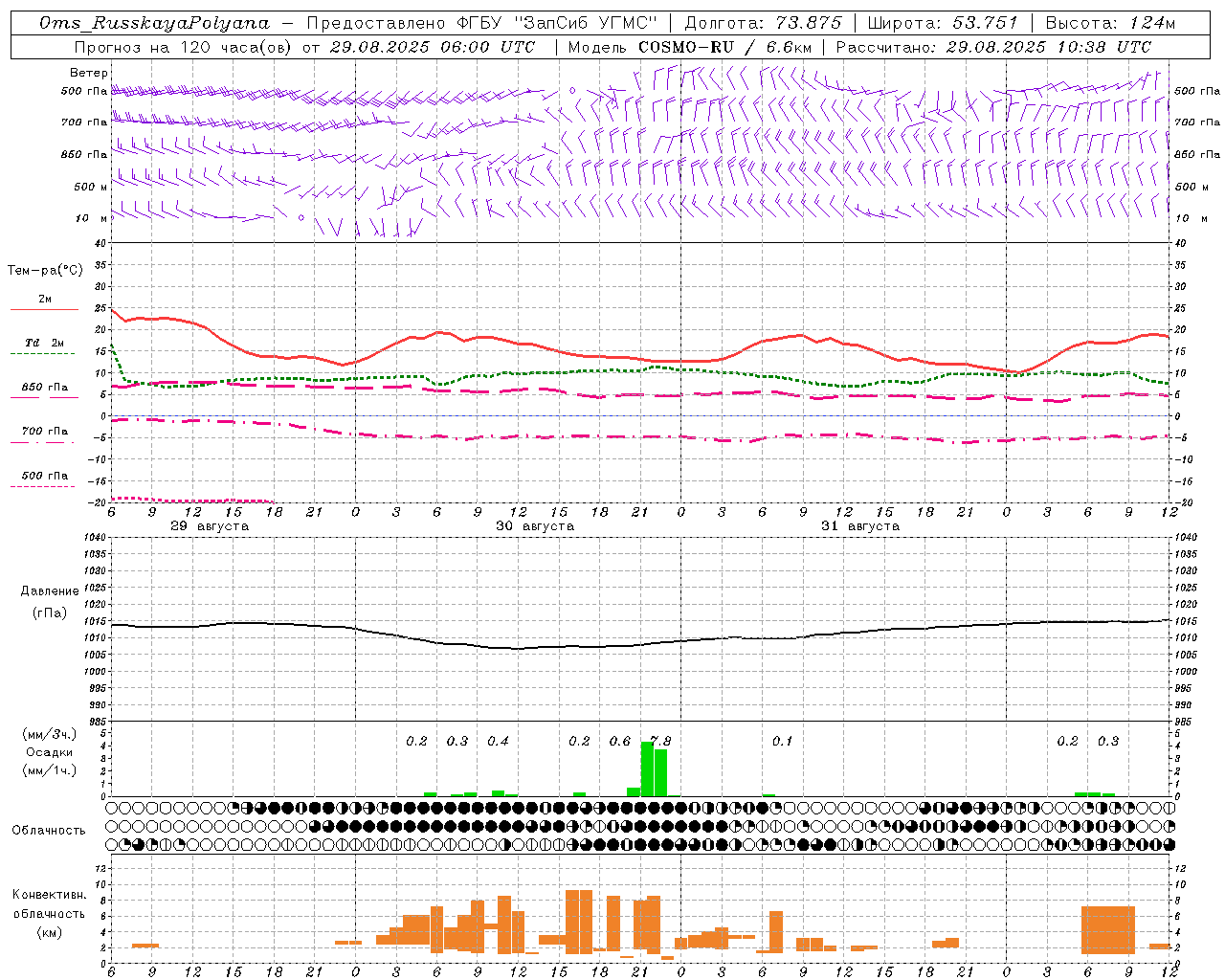1225x980 pixels.
Task: Click the (мм/3ч.) precipitation unit label
Action: [50, 734]
